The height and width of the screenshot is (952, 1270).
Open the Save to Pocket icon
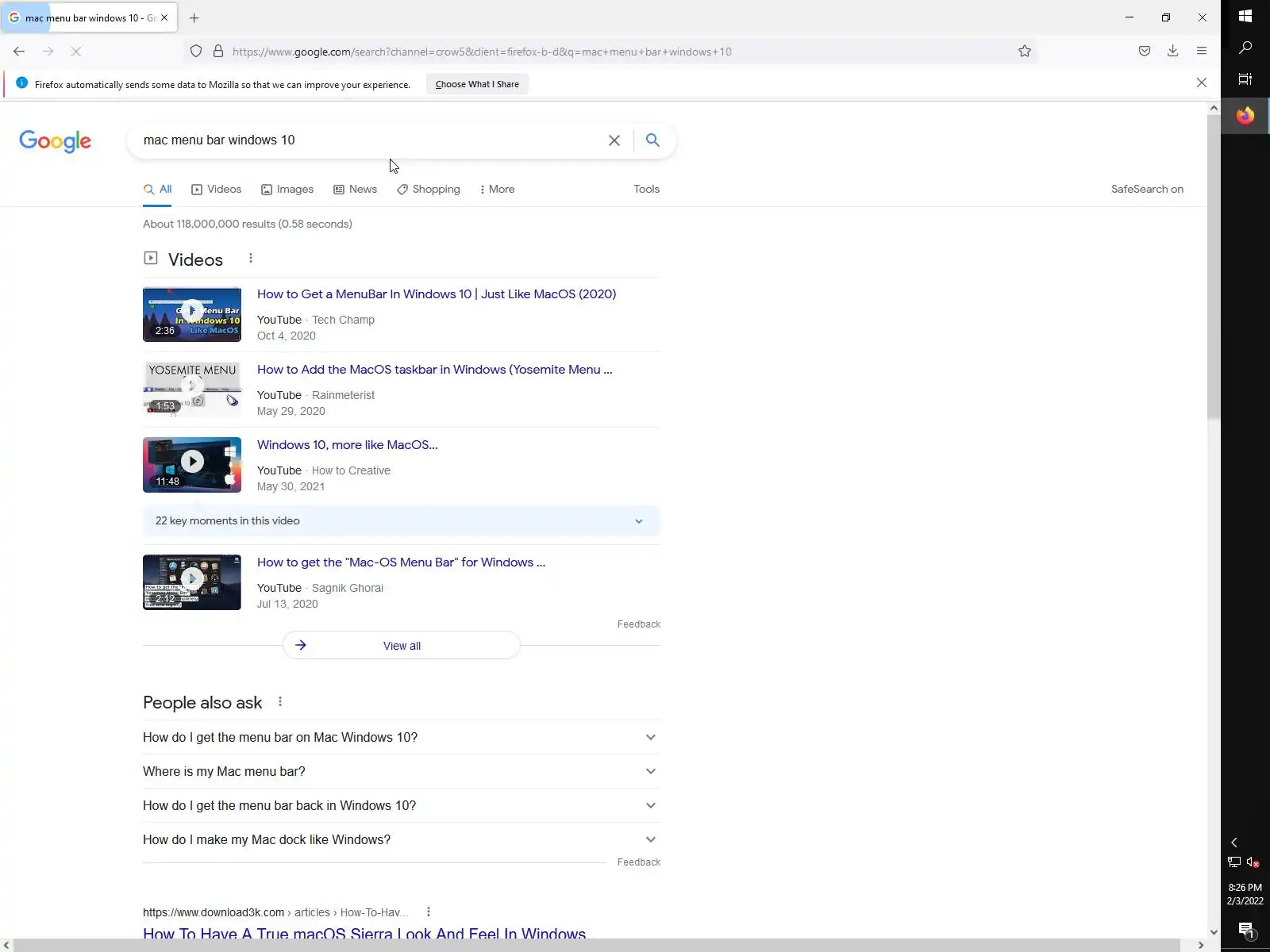[1145, 52]
